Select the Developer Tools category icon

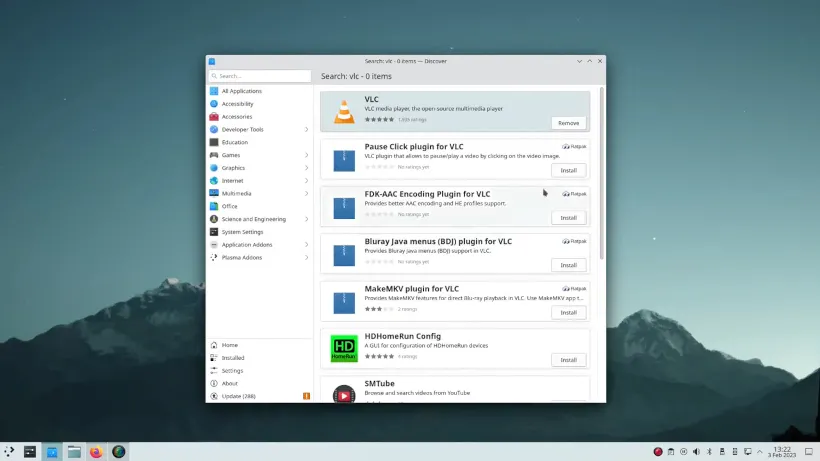click(x=214, y=129)
